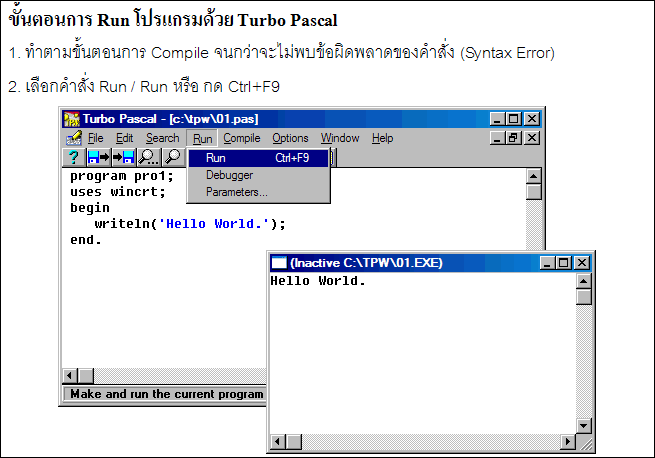
Task: Click the Help question mark toolbar icon
Action: 74,157
